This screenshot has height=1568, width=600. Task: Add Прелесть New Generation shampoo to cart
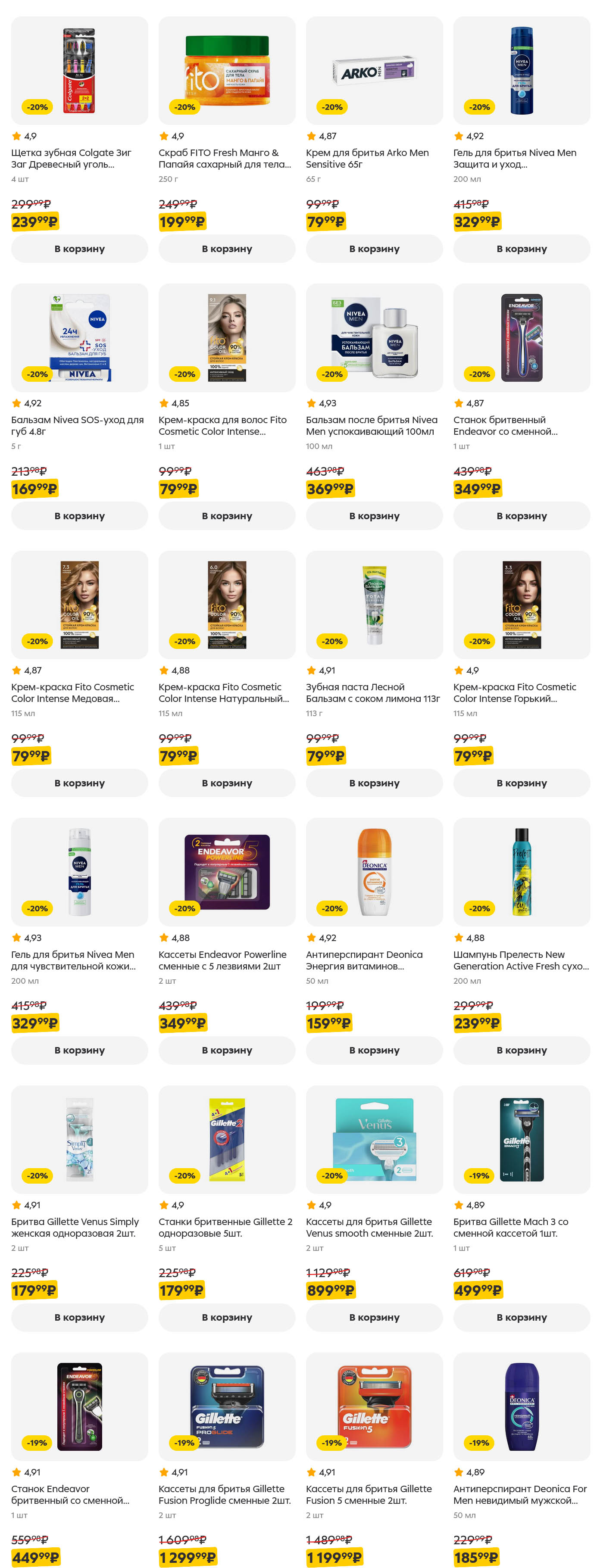point(522,1050)
